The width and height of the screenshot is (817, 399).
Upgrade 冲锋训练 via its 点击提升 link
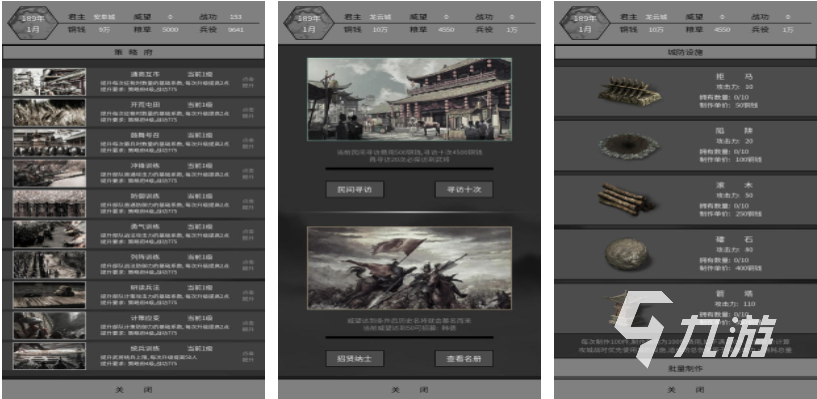coord(248,173)
